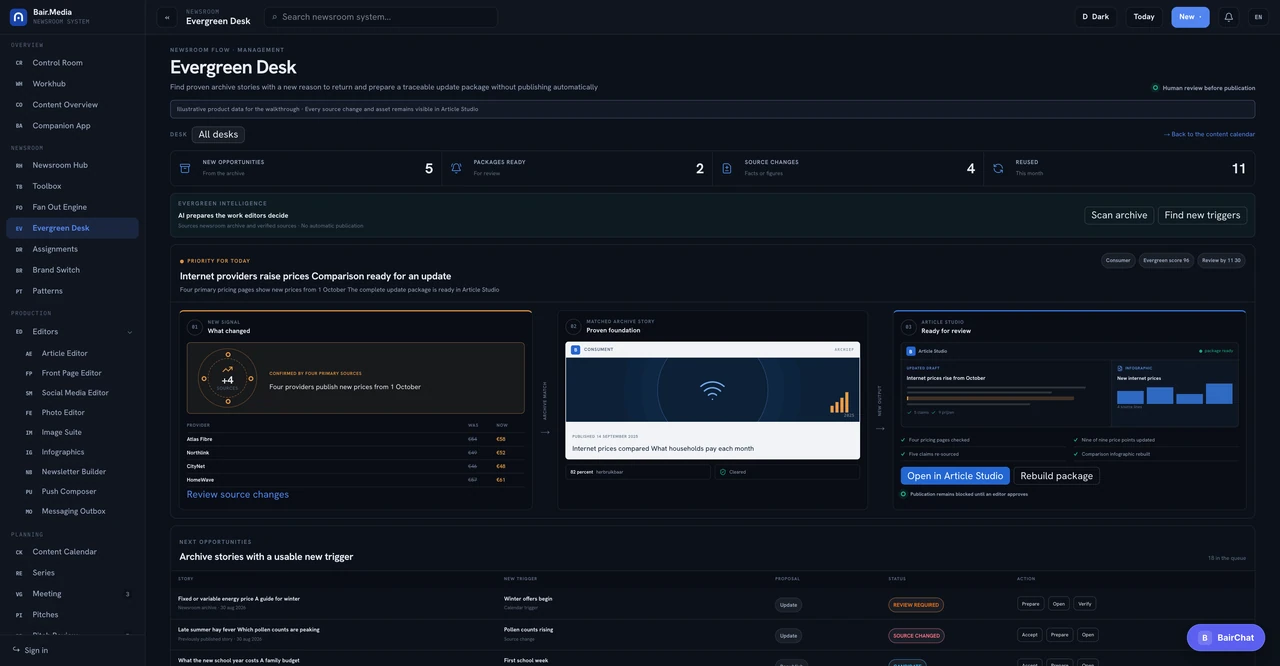The height and width of the screenshot is (666, 1280).
Task: Collapse the sidebar with the double-chevron button
Action: click(167, 17)
